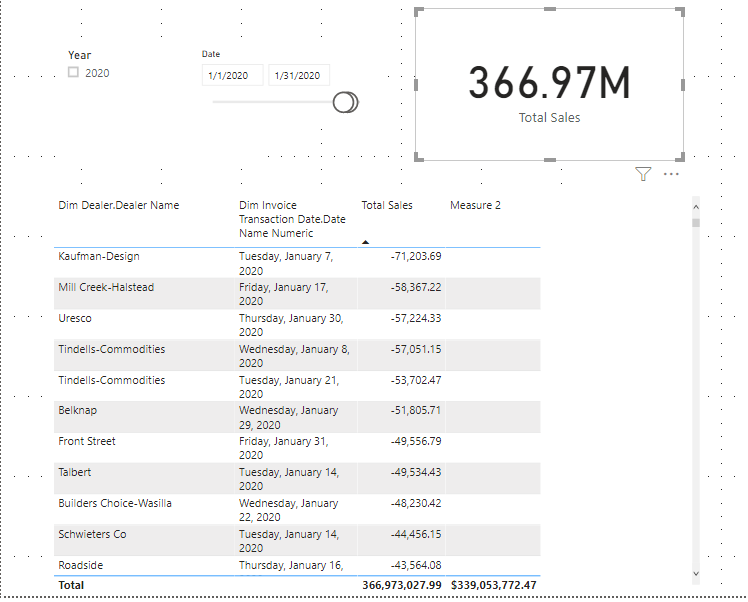
Task: Click the total 366,973,027.99 value
Action: coord(402,585)
